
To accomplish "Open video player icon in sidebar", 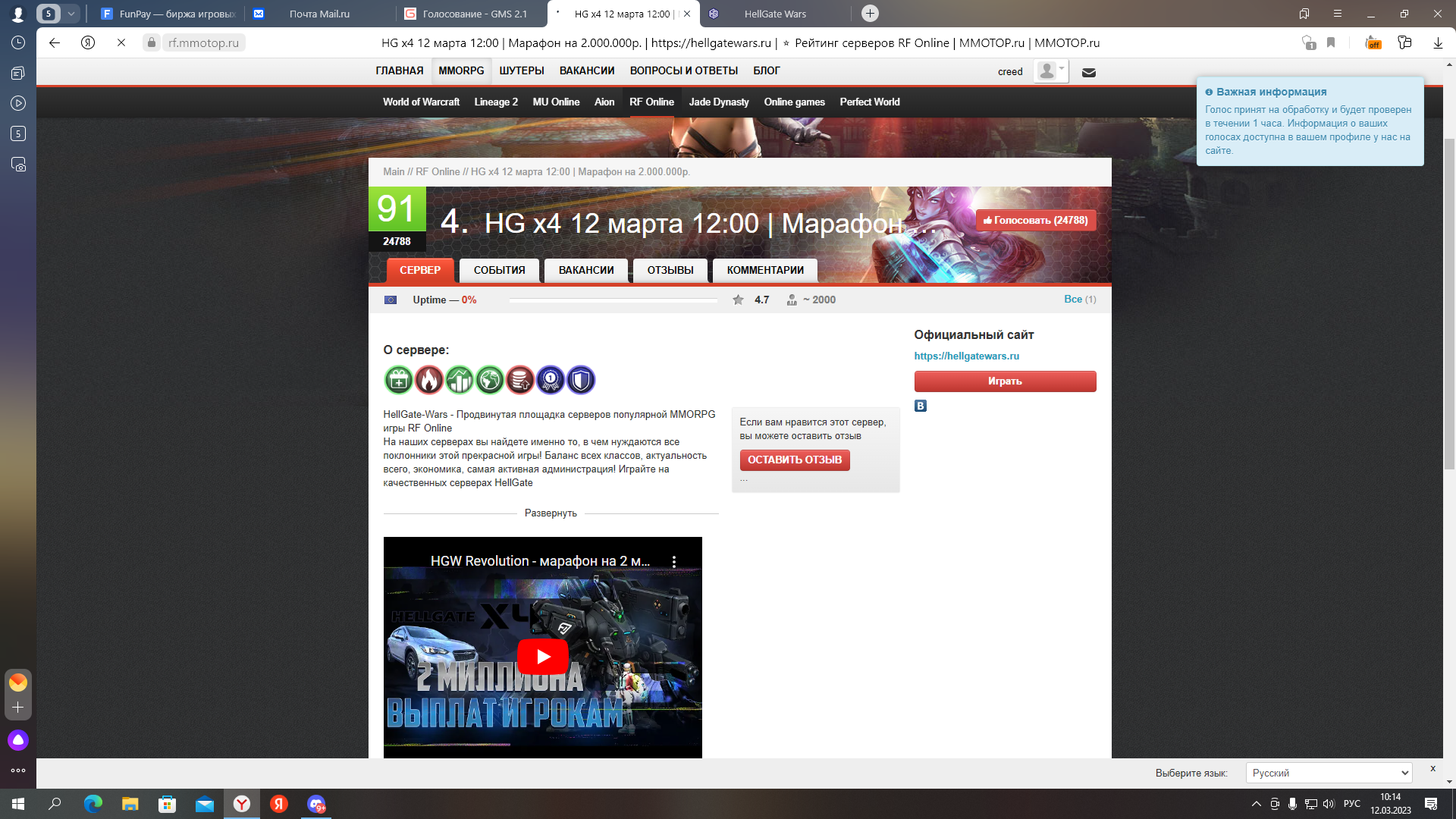I will click(x=18, y=103).
